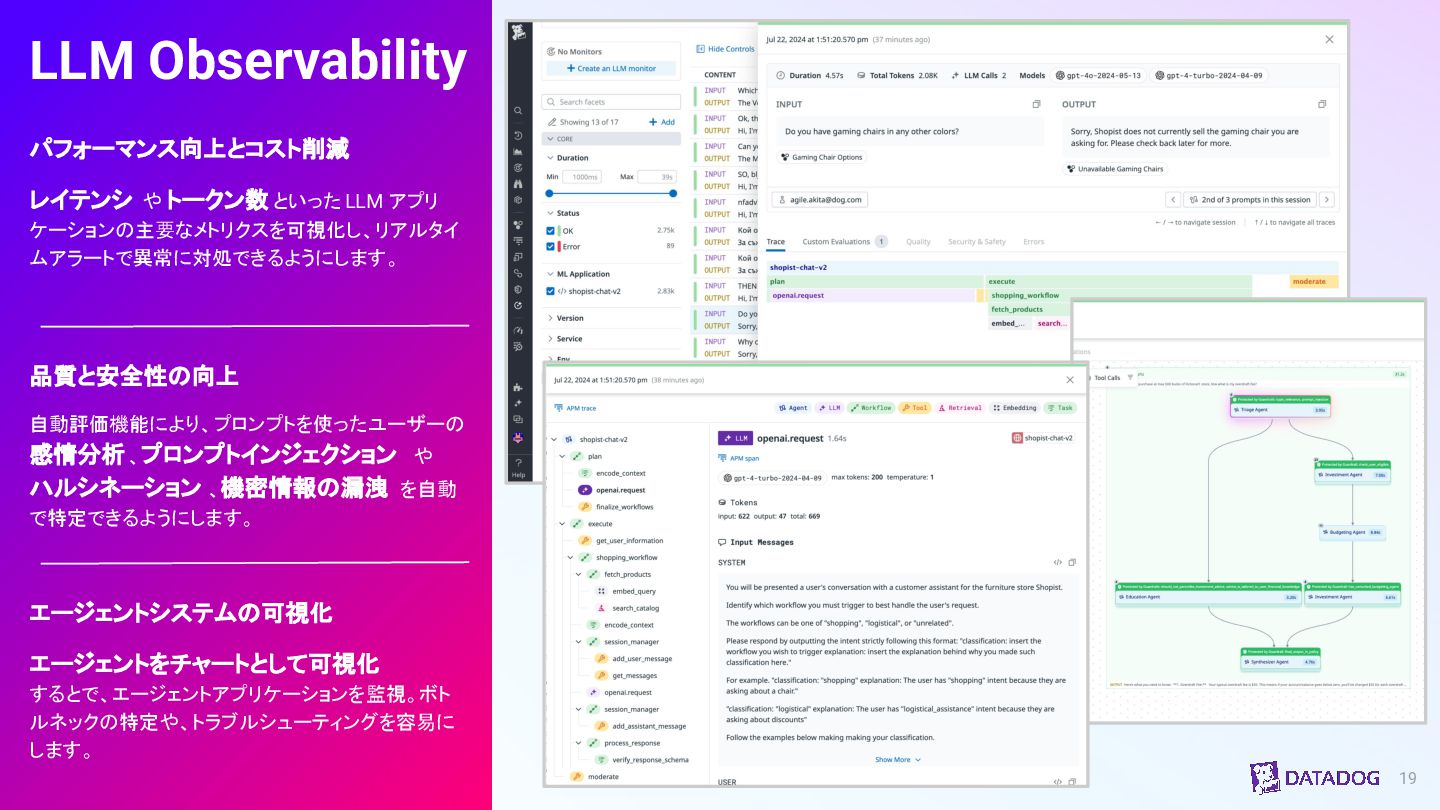Copy the INPUT message with copy icon
The width and height of the screenshot is (1440, 810).
[x=1037, y=104]
